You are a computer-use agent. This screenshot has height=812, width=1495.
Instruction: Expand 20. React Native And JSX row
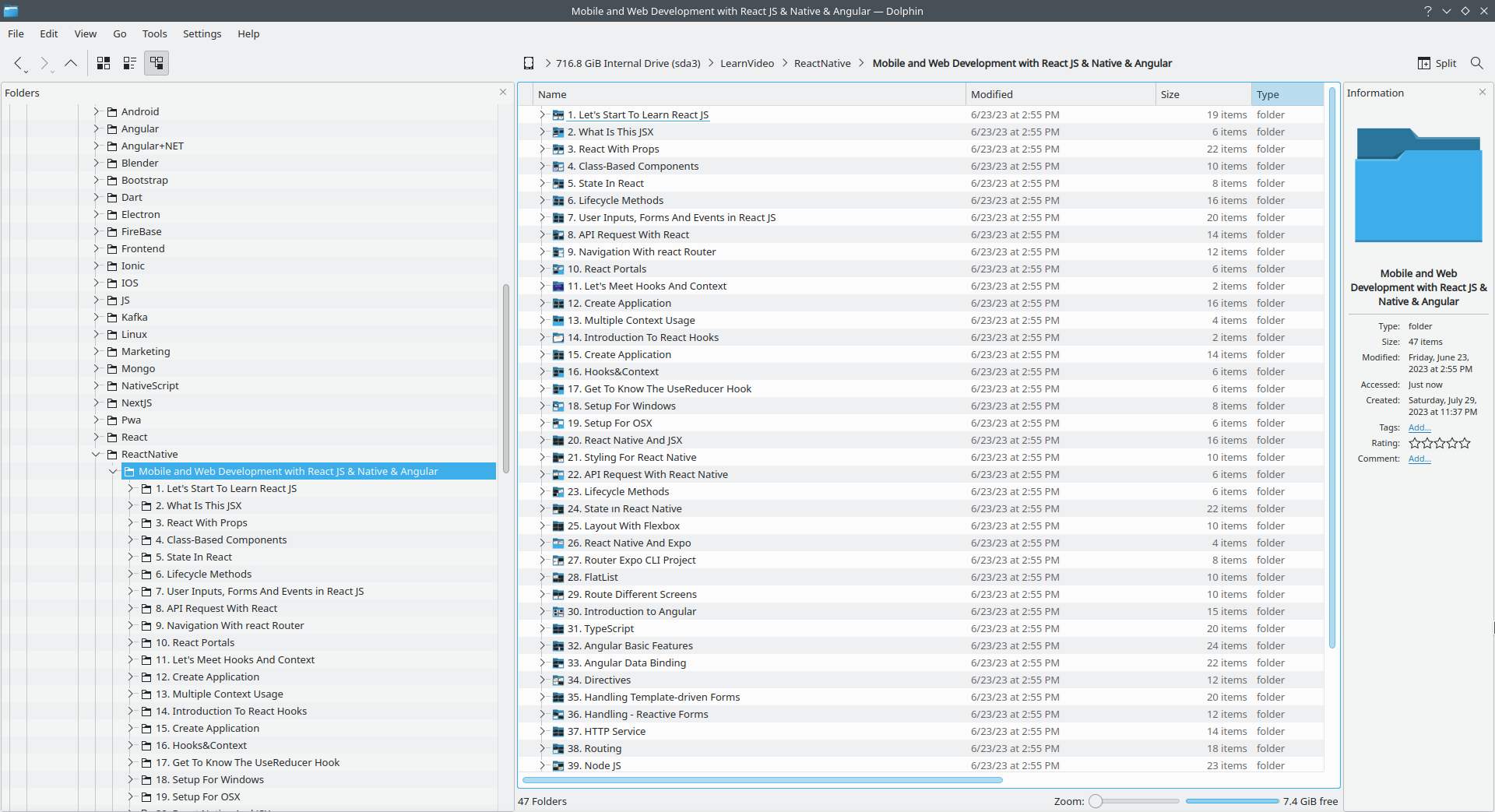point(543,441)
